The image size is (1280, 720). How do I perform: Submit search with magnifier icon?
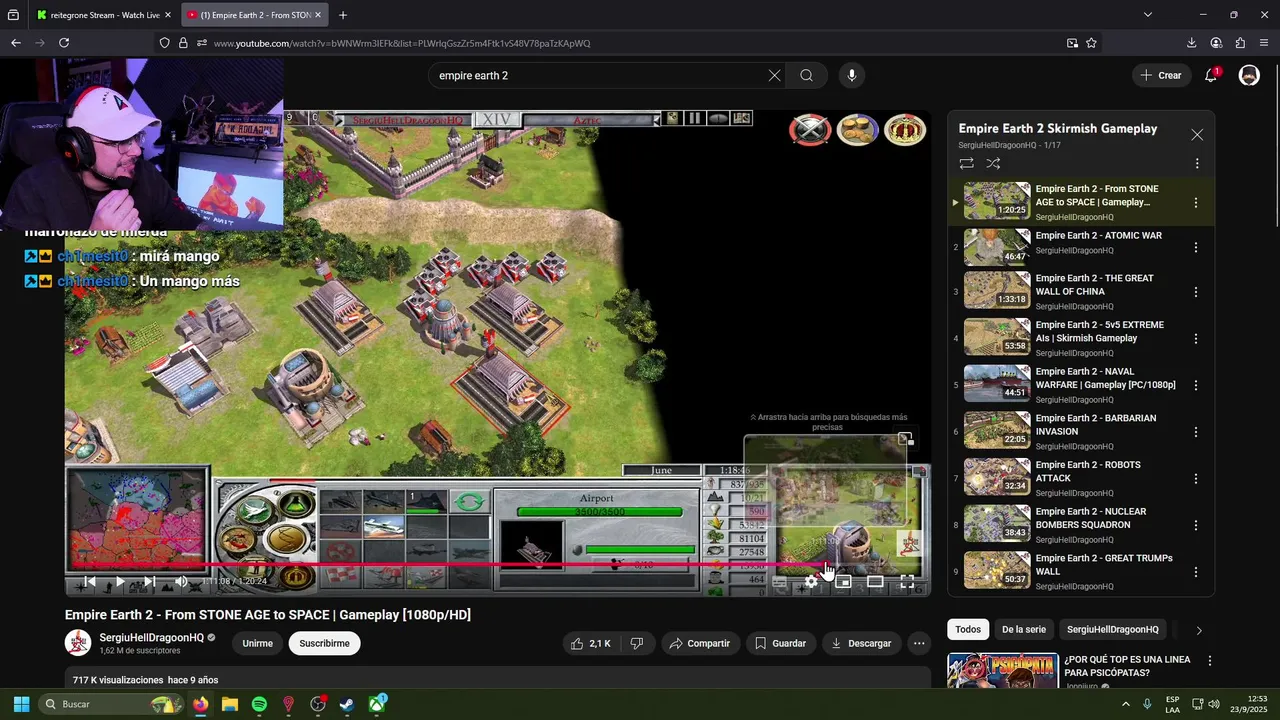[806, 75]
